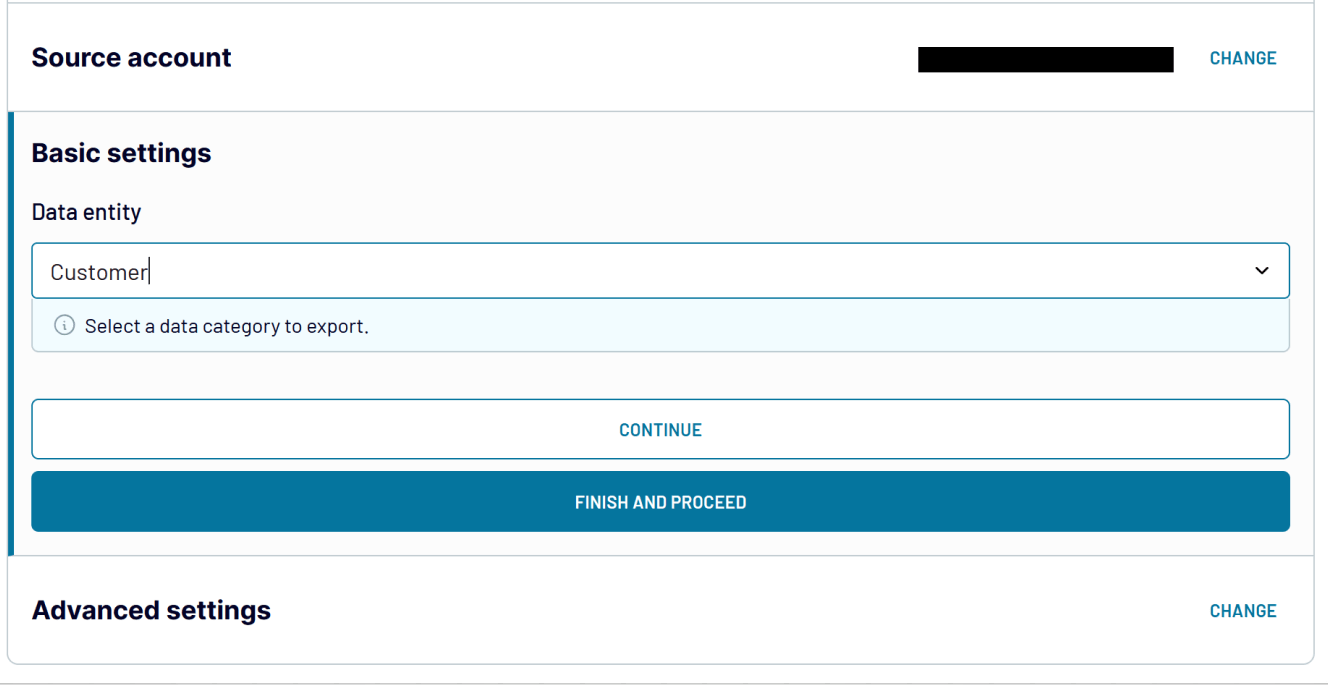Image resolution: width=1328 pixels, height=685 pixels.
Task: Open CHANGE link for Advanced settings
Action: click(x=1243, y=611)
